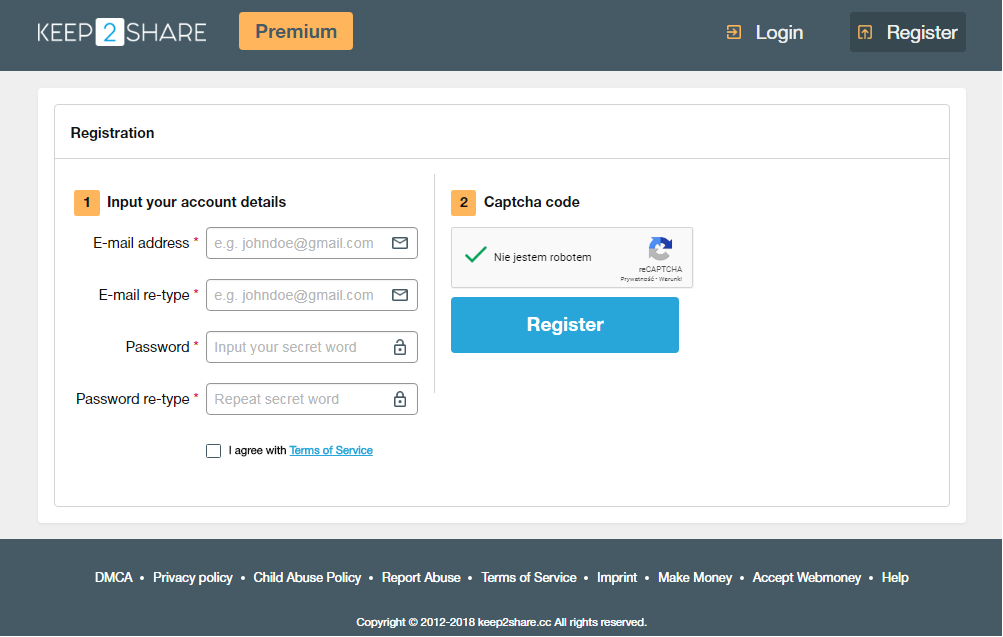Viewport: 1003px width, 637px height.
Task: Click padlock icon in Password re-type field
Action: pyautogui.click(x=400, y=398)
